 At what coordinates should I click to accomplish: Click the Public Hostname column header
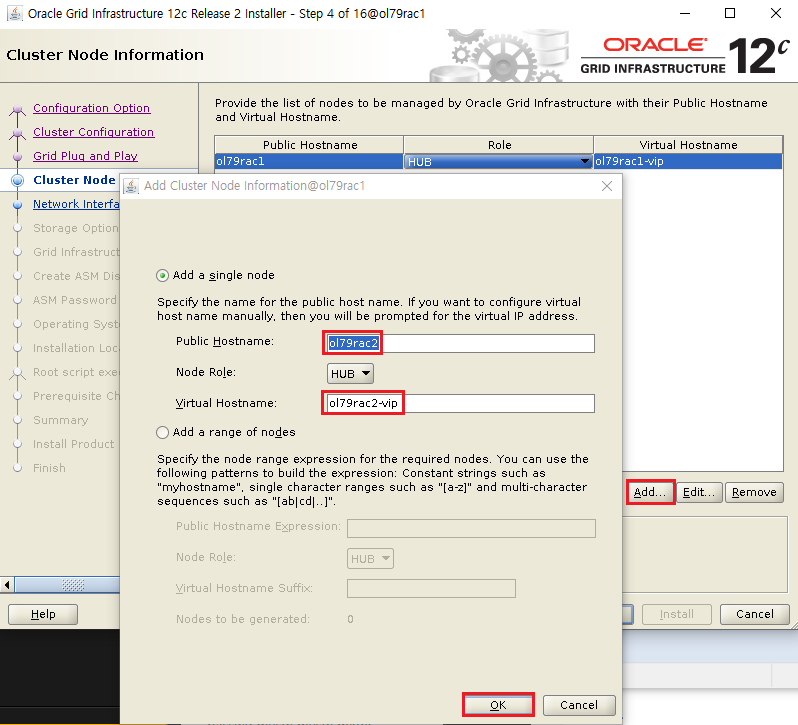click(x=309, y=145)
